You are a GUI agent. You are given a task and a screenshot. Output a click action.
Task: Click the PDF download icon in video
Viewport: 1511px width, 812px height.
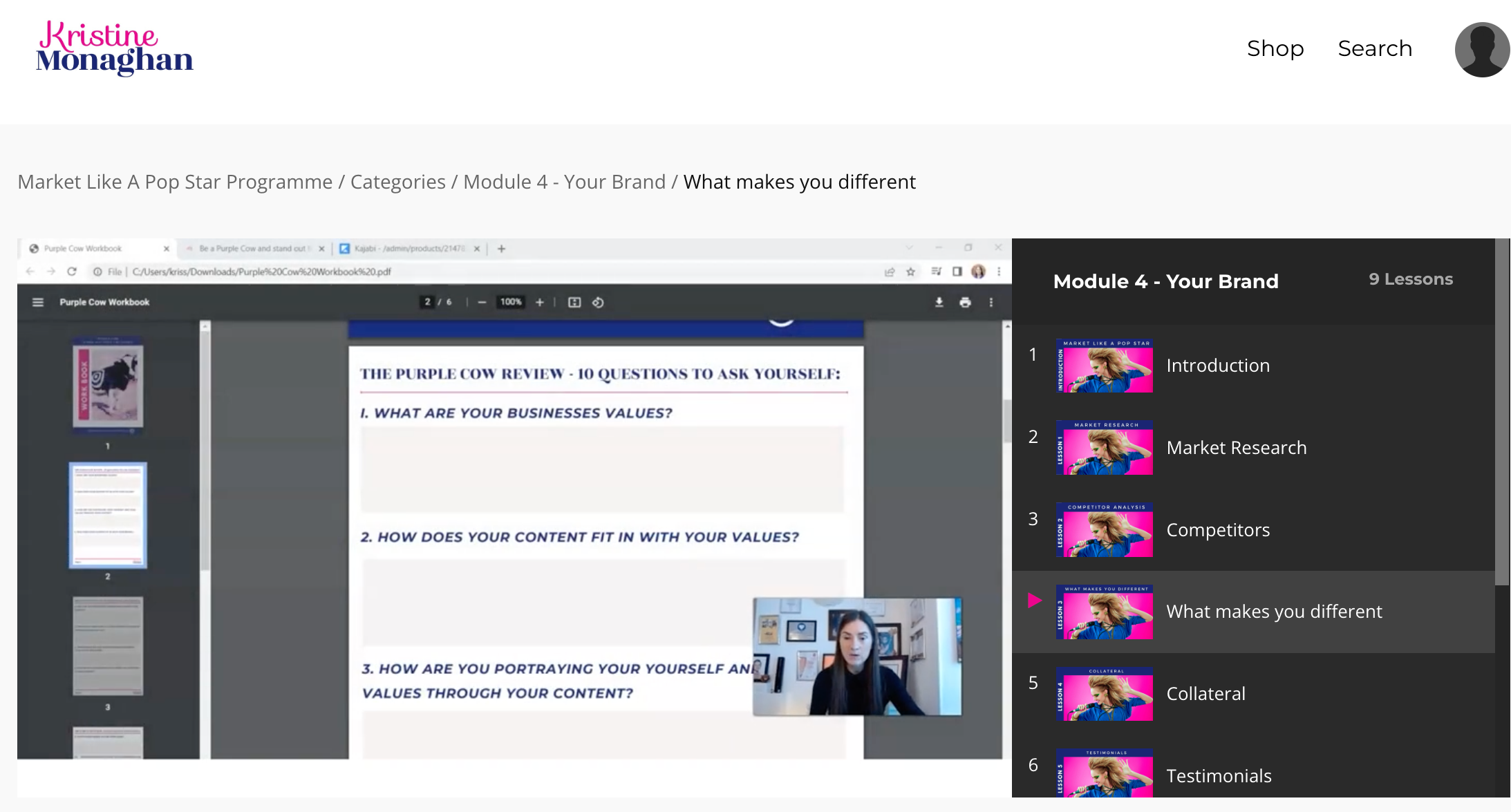pos(939,302)
